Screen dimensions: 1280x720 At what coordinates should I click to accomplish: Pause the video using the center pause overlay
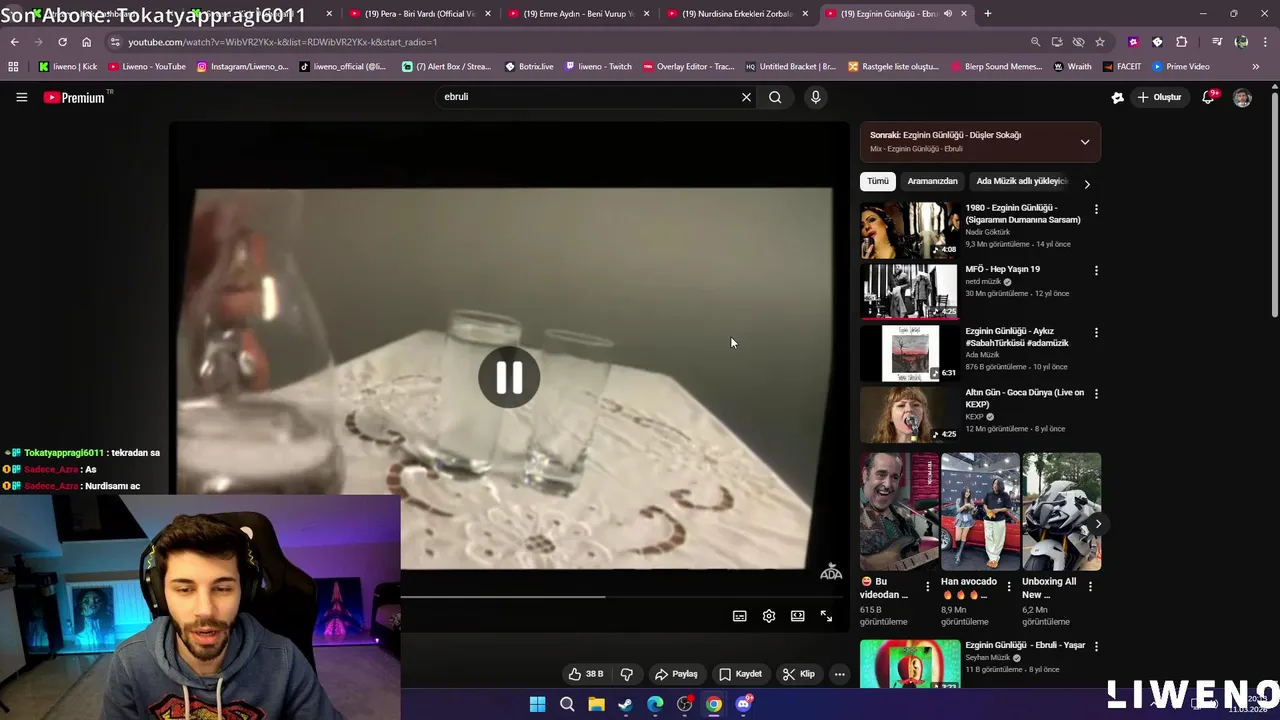[509, 377]
